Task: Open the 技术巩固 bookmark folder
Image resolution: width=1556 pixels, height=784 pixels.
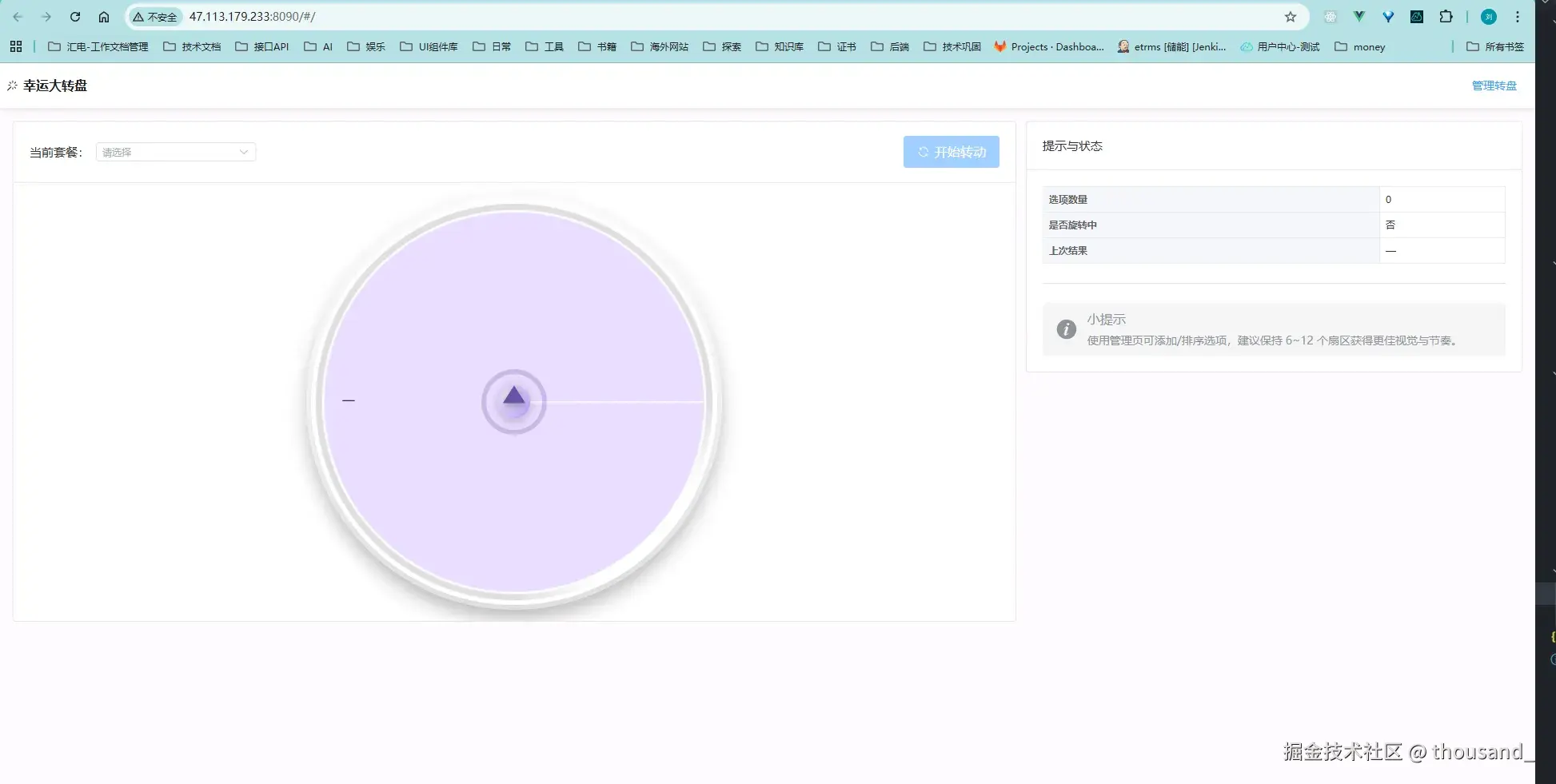Action: 952,47
